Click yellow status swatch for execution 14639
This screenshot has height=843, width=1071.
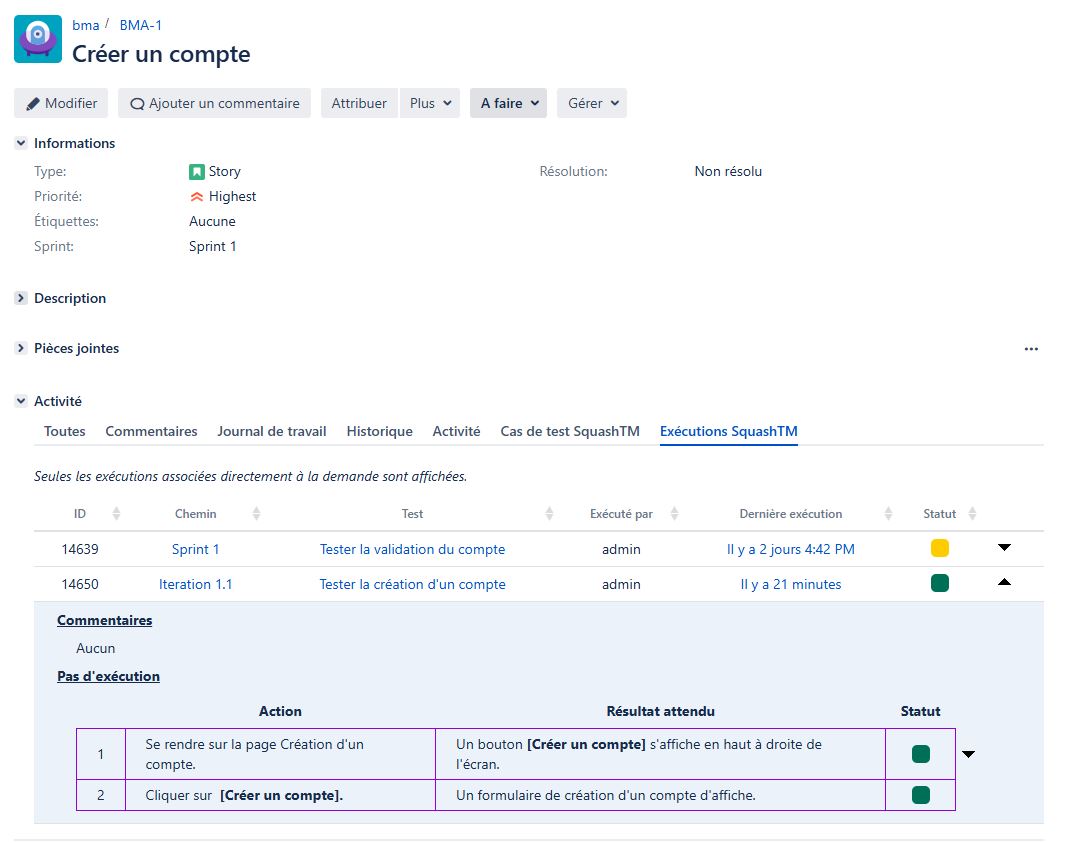coord(939,548)
